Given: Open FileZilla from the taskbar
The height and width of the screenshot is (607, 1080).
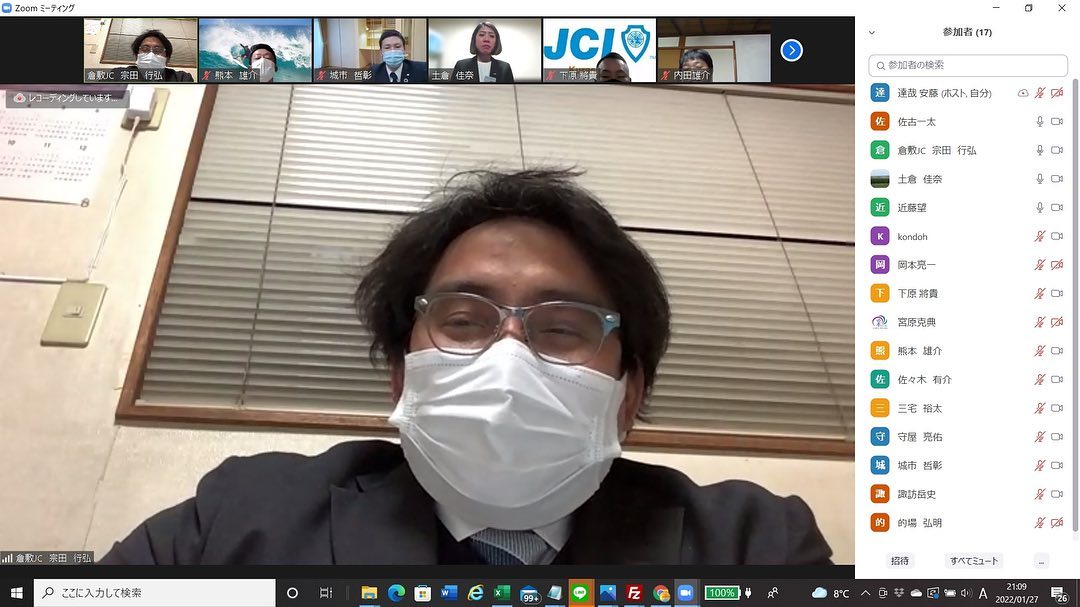Looking at the screenshot, I should coord(633,593).
